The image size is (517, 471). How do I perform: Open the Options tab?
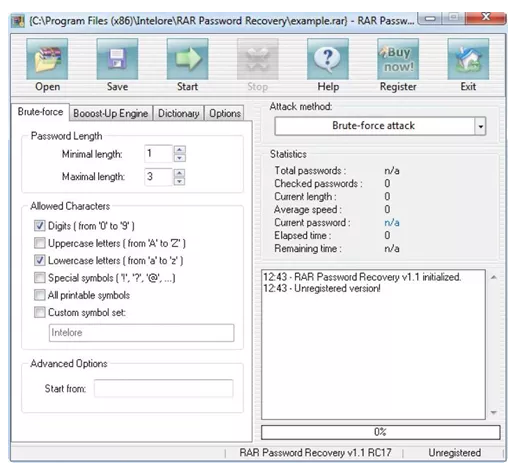click(x=225, y=113)
